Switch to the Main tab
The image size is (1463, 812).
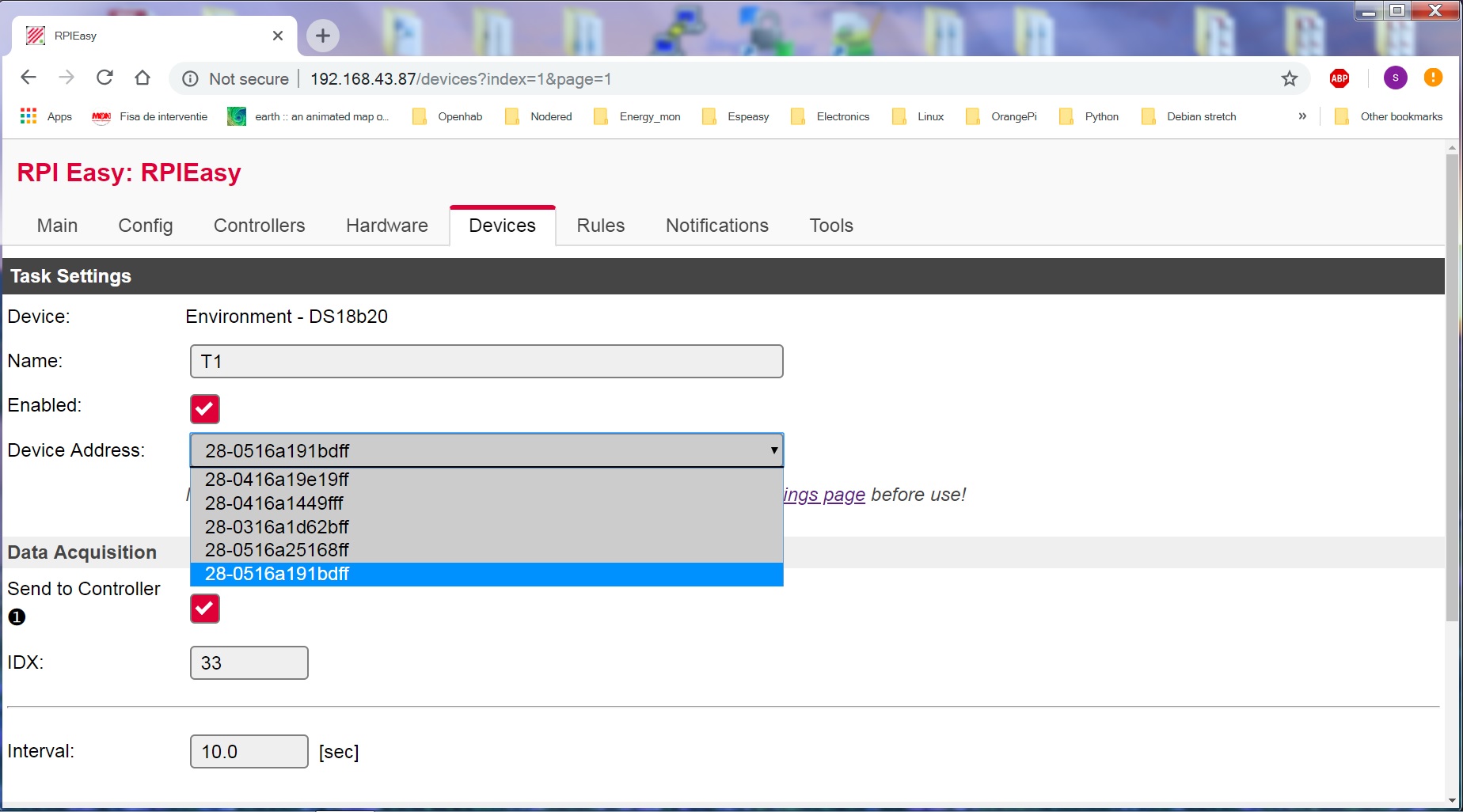point(57,226)
